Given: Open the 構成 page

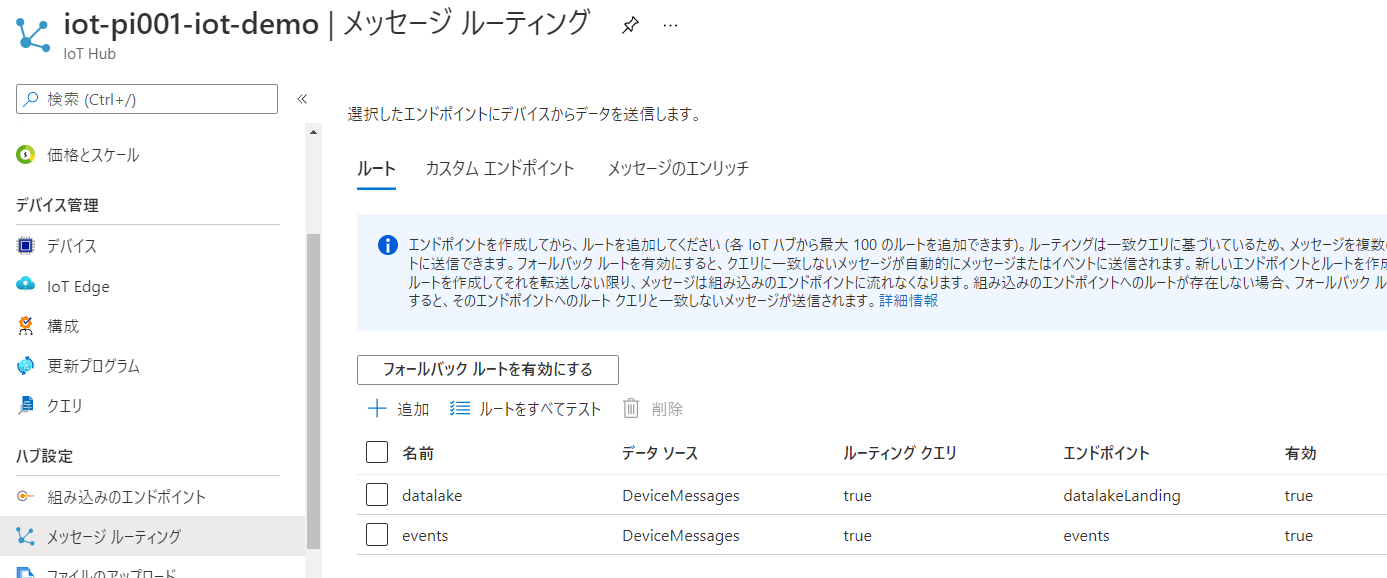Looking at the screenshot, I should pos(63,326).
